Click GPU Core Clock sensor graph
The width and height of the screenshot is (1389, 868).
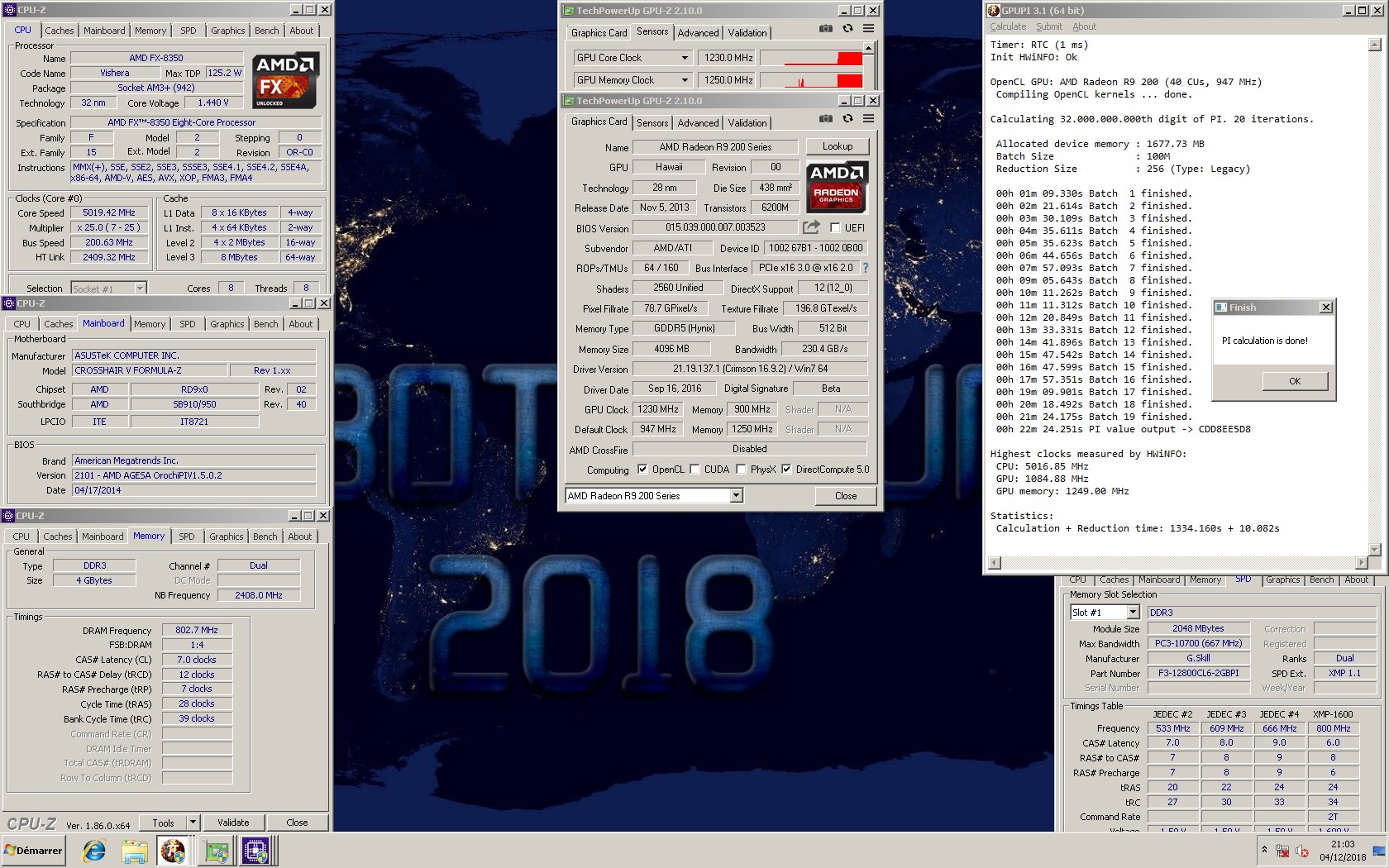coord(811,58)
